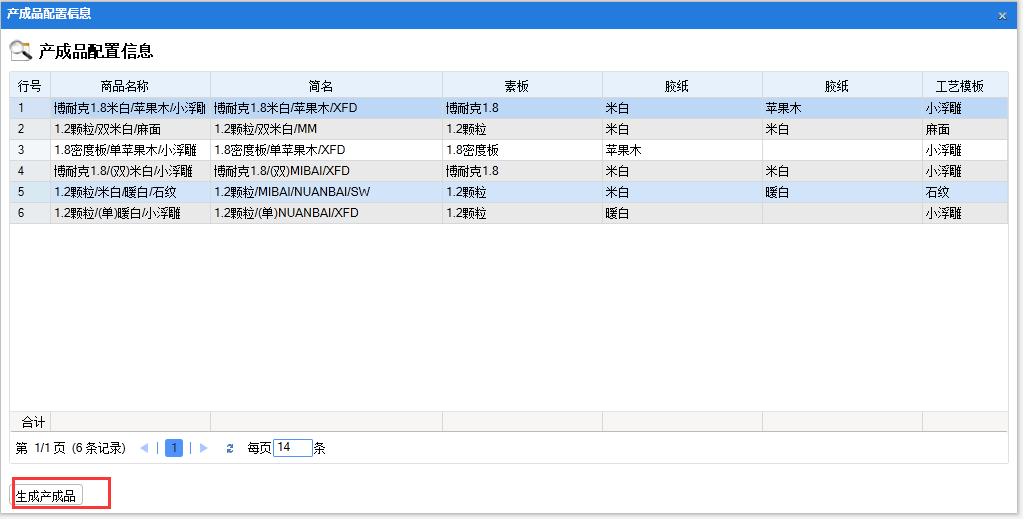
Task: Click the 石纹 工艺模板 cell
Action: pyautogui.click(x=965, y=192)
